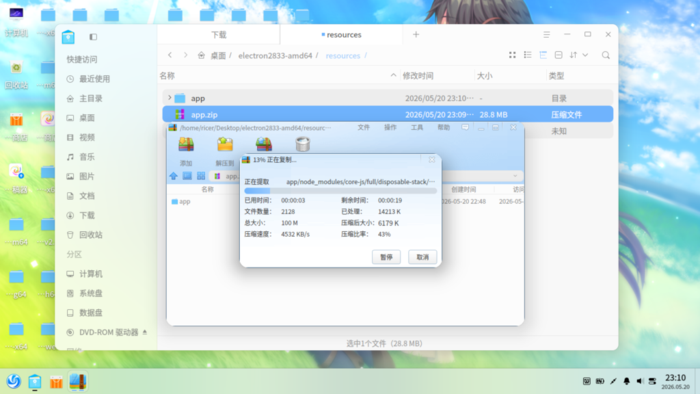700x394 pixels.
Task: Switch file manager to list view
Action: (x=528, y=55)
